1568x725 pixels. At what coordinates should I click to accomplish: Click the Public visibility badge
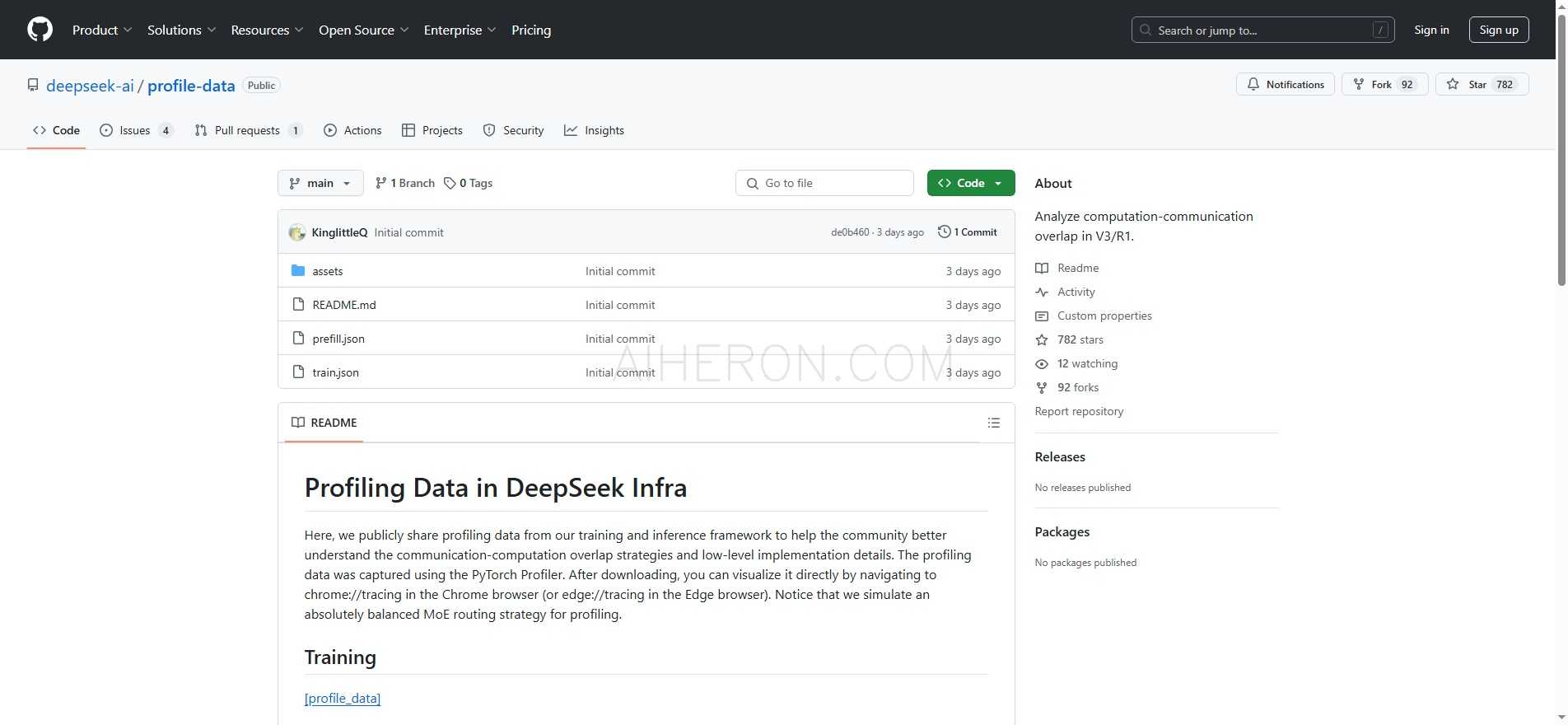tap(261, 86)
